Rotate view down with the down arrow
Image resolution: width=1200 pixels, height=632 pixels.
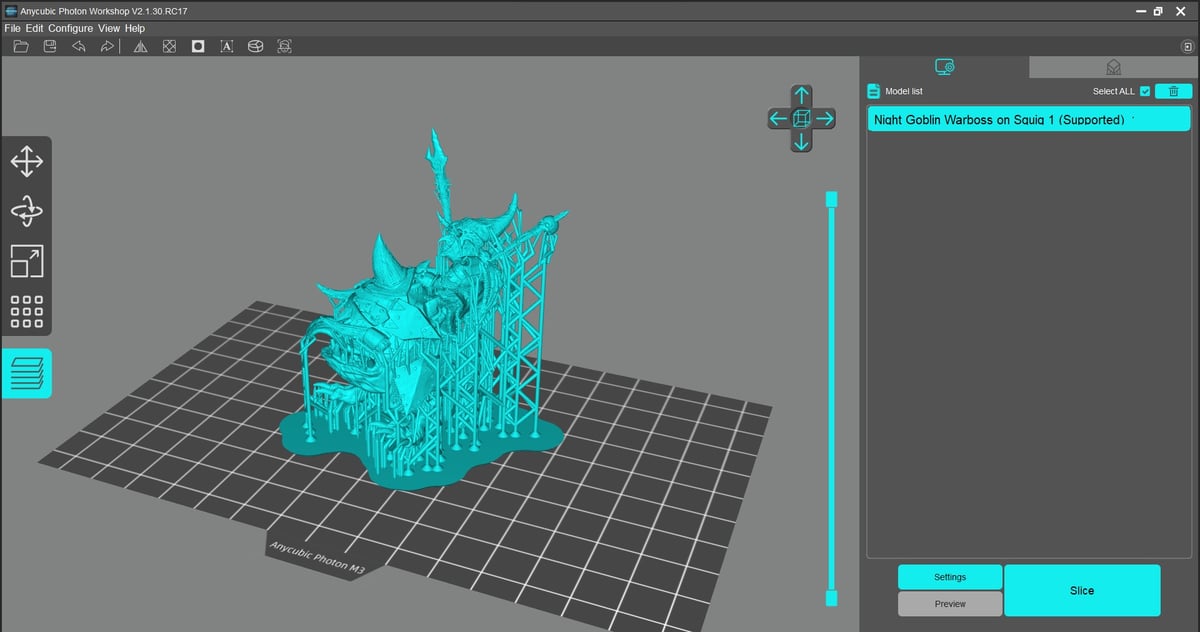pos(801,141)
